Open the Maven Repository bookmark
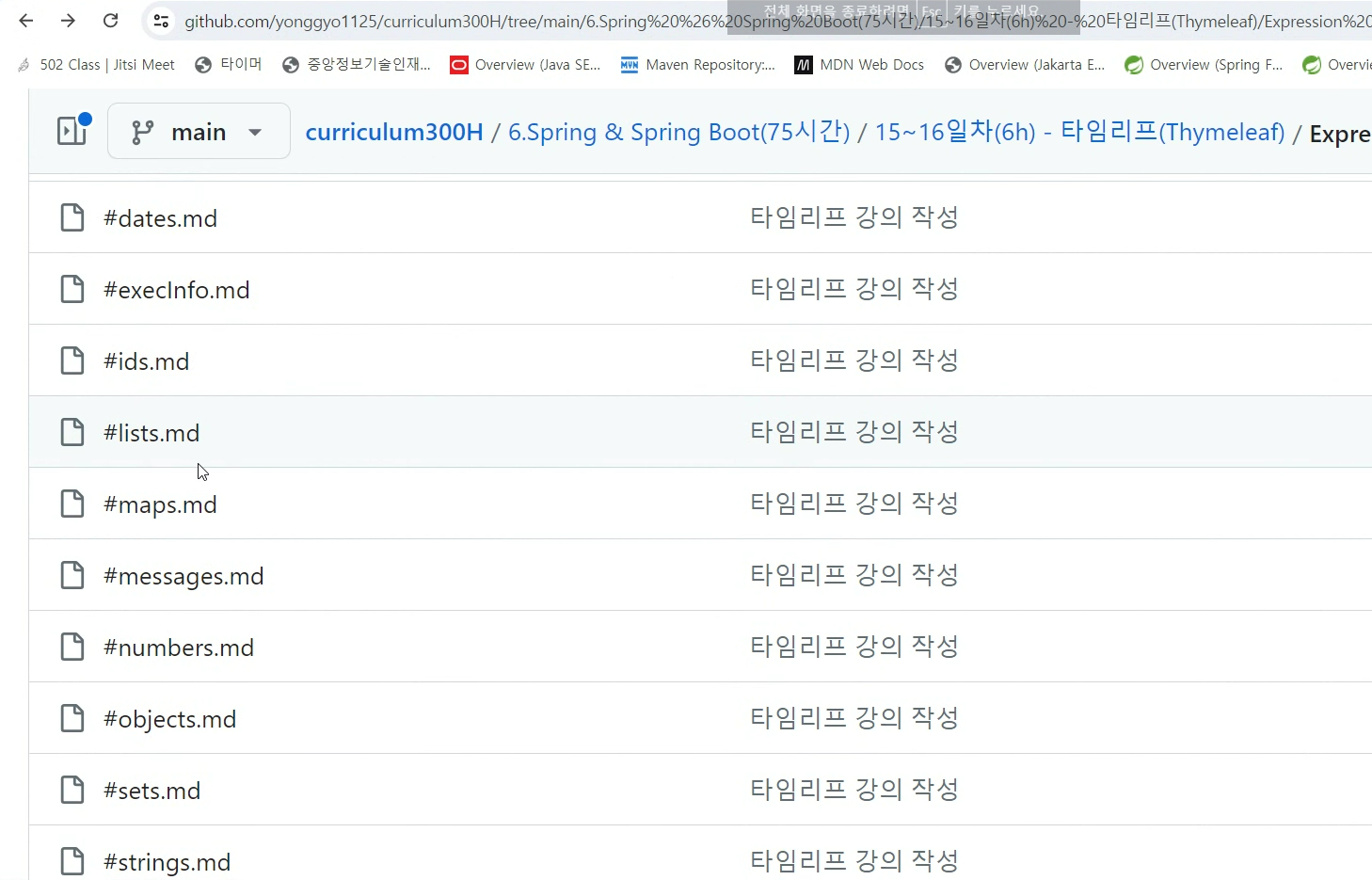This screenshot has height=880, width=1372. tap(697, 65)
